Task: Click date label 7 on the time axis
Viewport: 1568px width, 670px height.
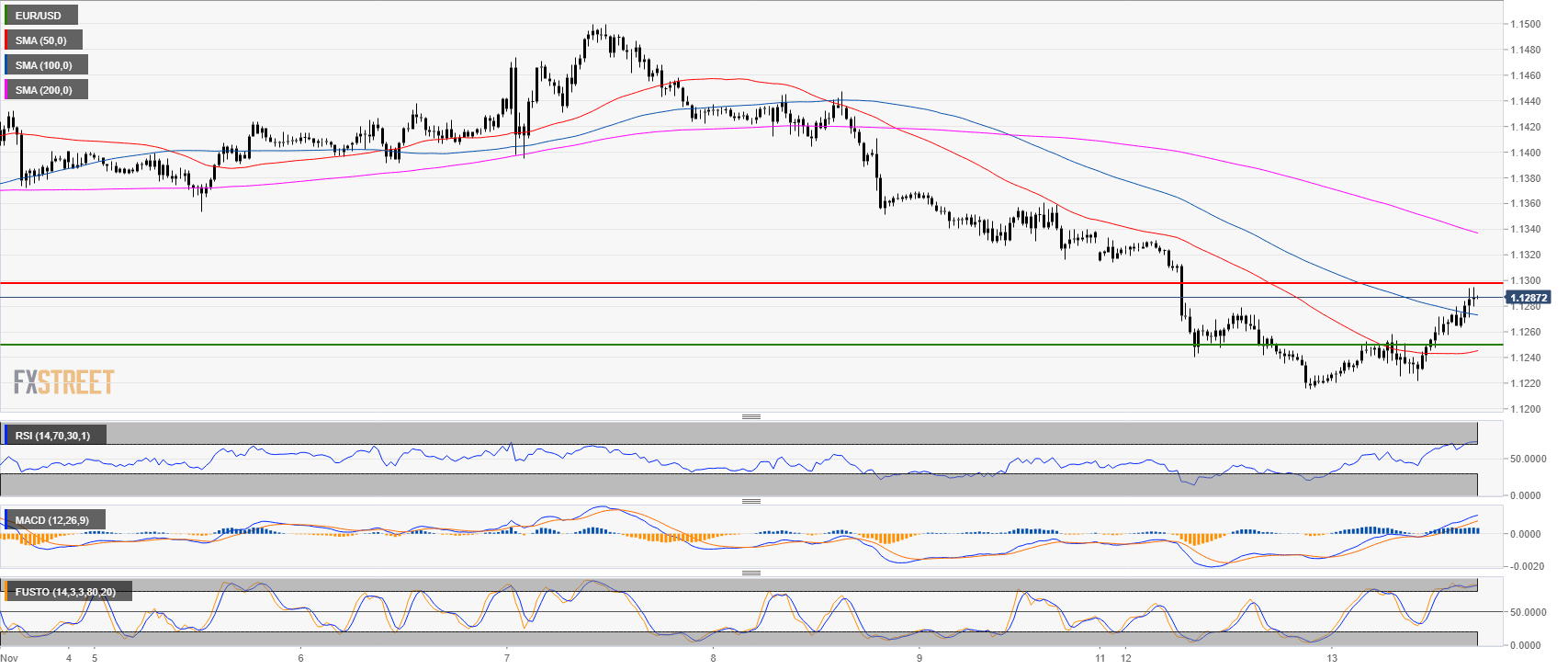Action: 506,658
